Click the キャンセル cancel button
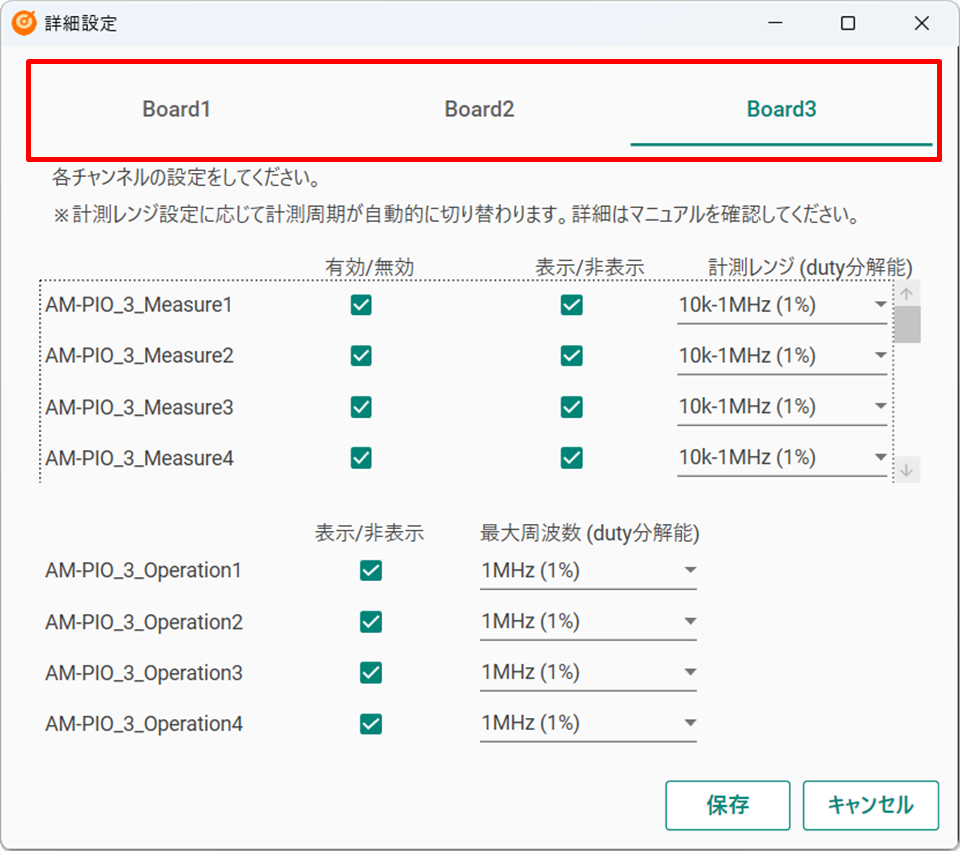This screenshot has width=960, height=851. click(x=870, y=806)
